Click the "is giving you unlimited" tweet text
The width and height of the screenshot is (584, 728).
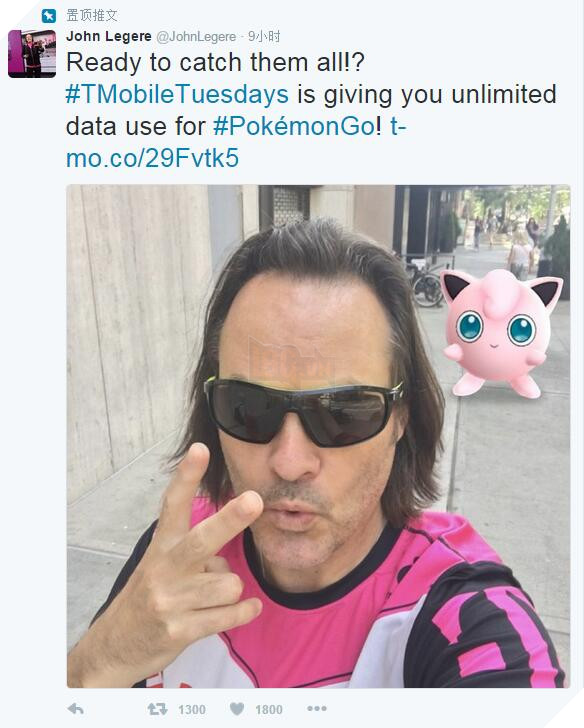[427, 94]
